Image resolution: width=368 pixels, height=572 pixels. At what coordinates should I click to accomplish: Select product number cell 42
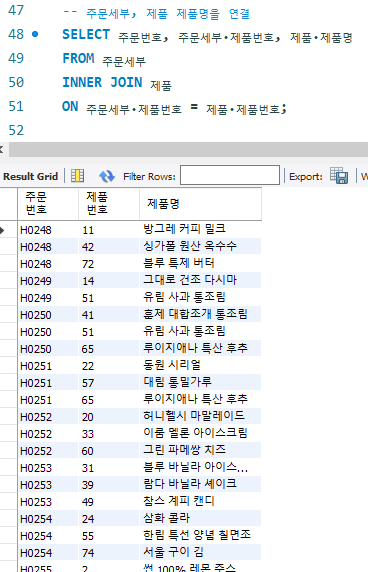[109, 247]
